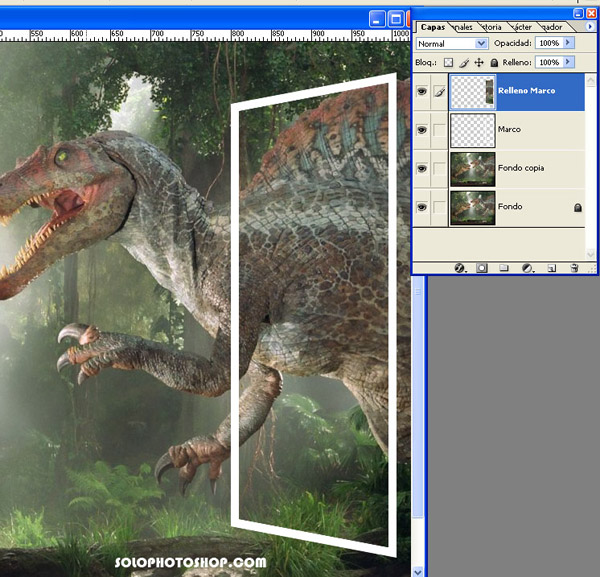
Task: Hide the Relleno Marco layer
Action: [x=422, y=91]
